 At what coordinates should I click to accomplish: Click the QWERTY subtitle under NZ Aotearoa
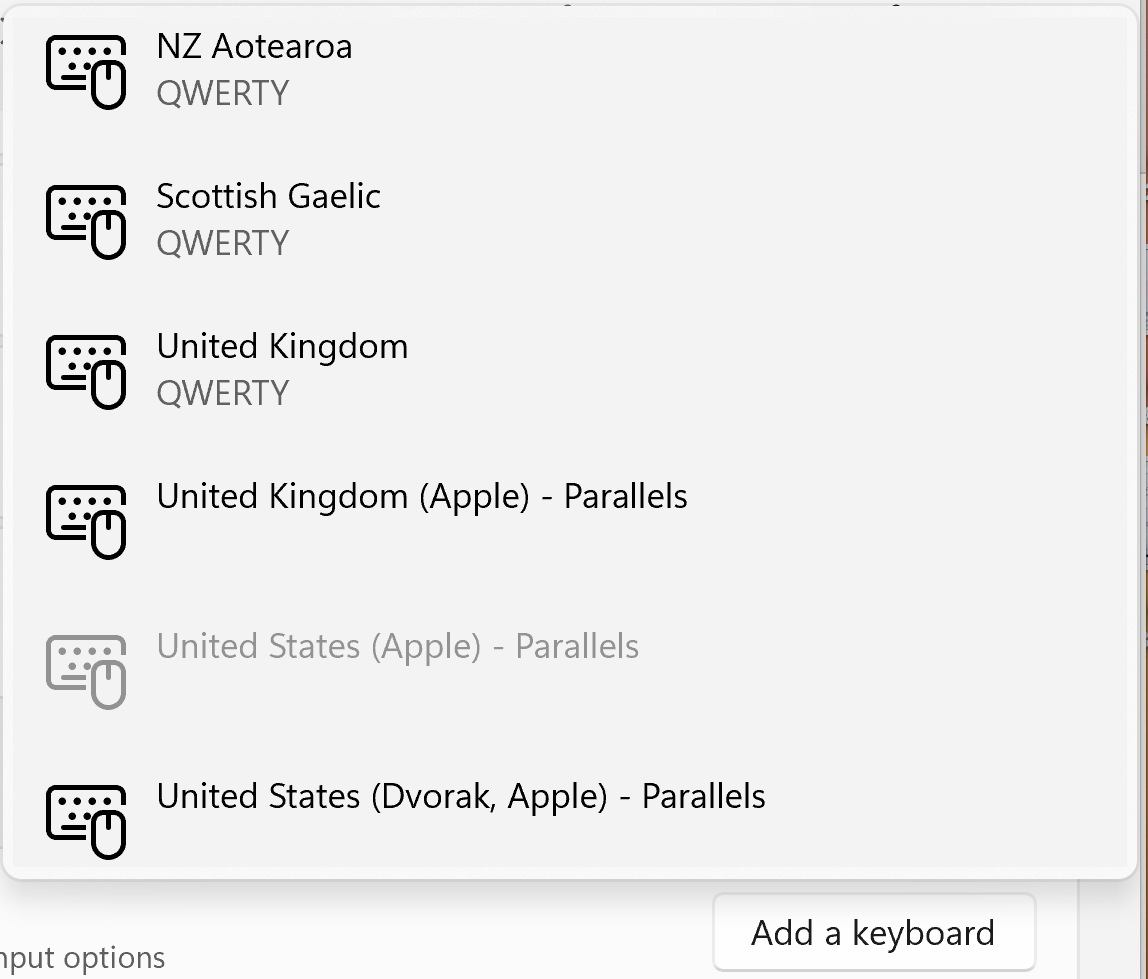point(222,92)
